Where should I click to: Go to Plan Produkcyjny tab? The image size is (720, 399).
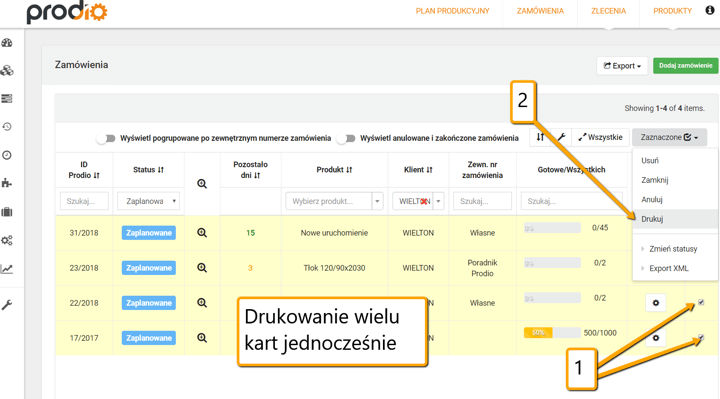(x=452, y=11)
